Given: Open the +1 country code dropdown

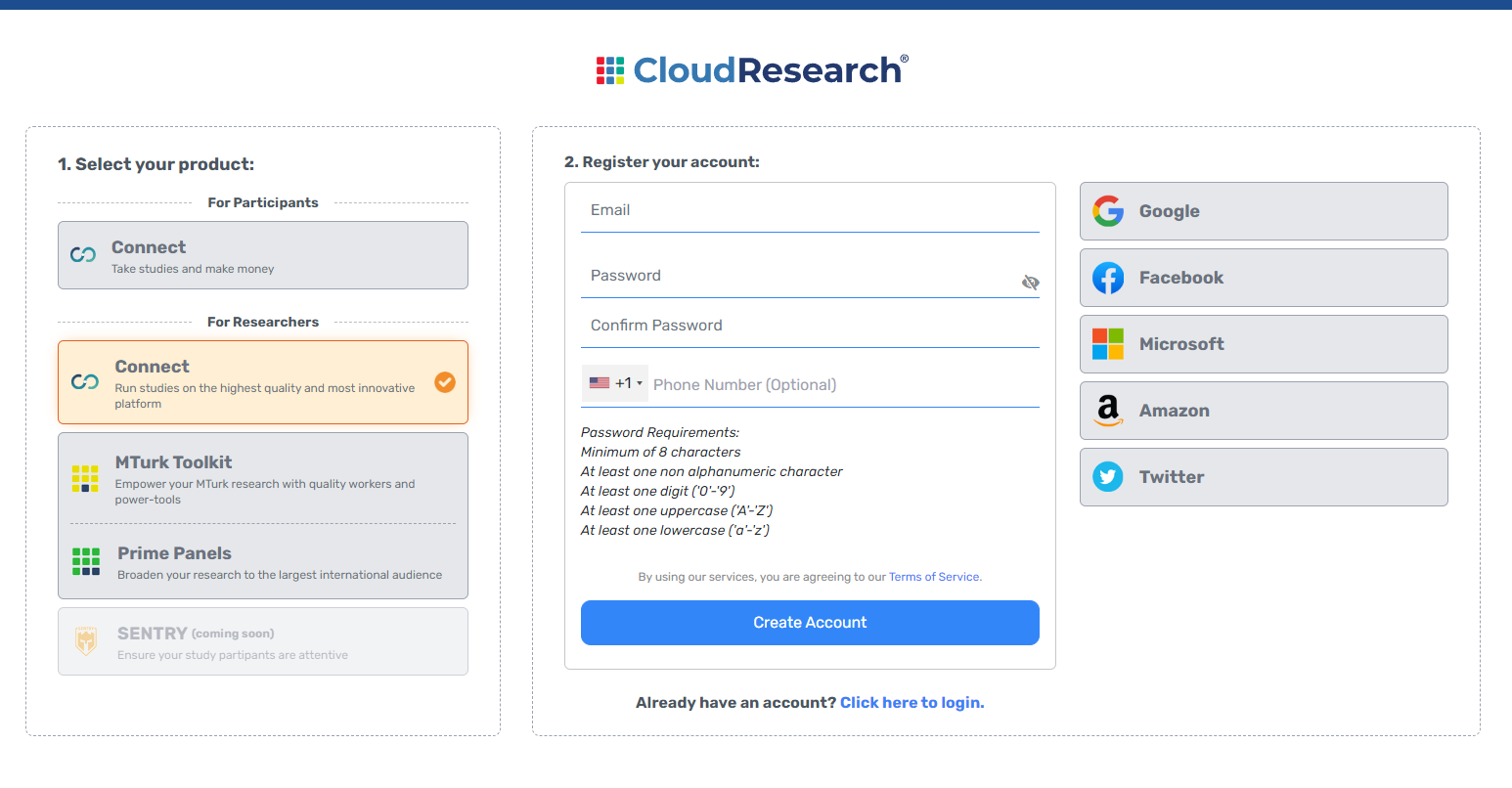Looking at the screenshot, I should (615, 383).
